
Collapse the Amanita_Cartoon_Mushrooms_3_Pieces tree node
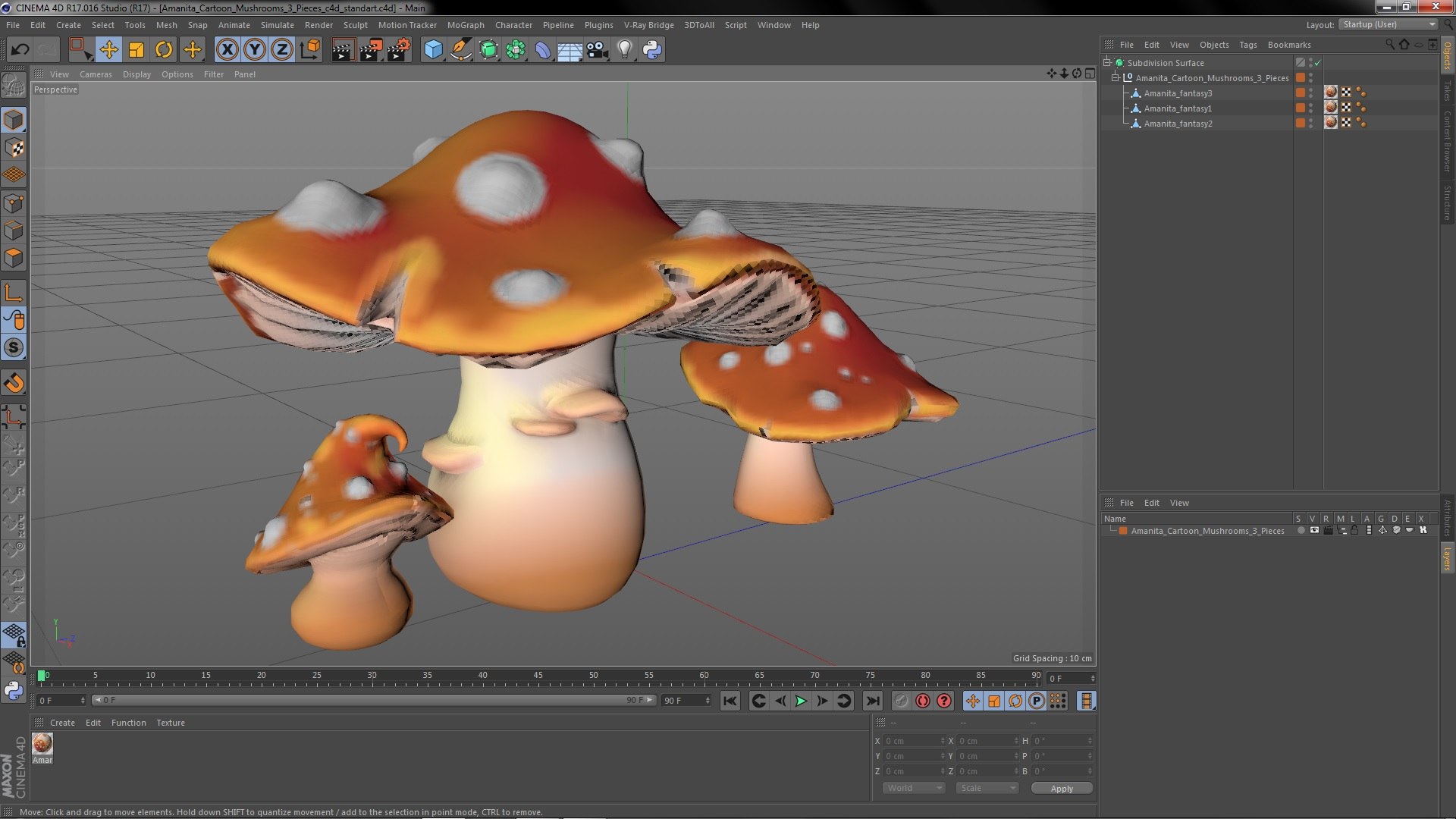tap(1116, 78)
